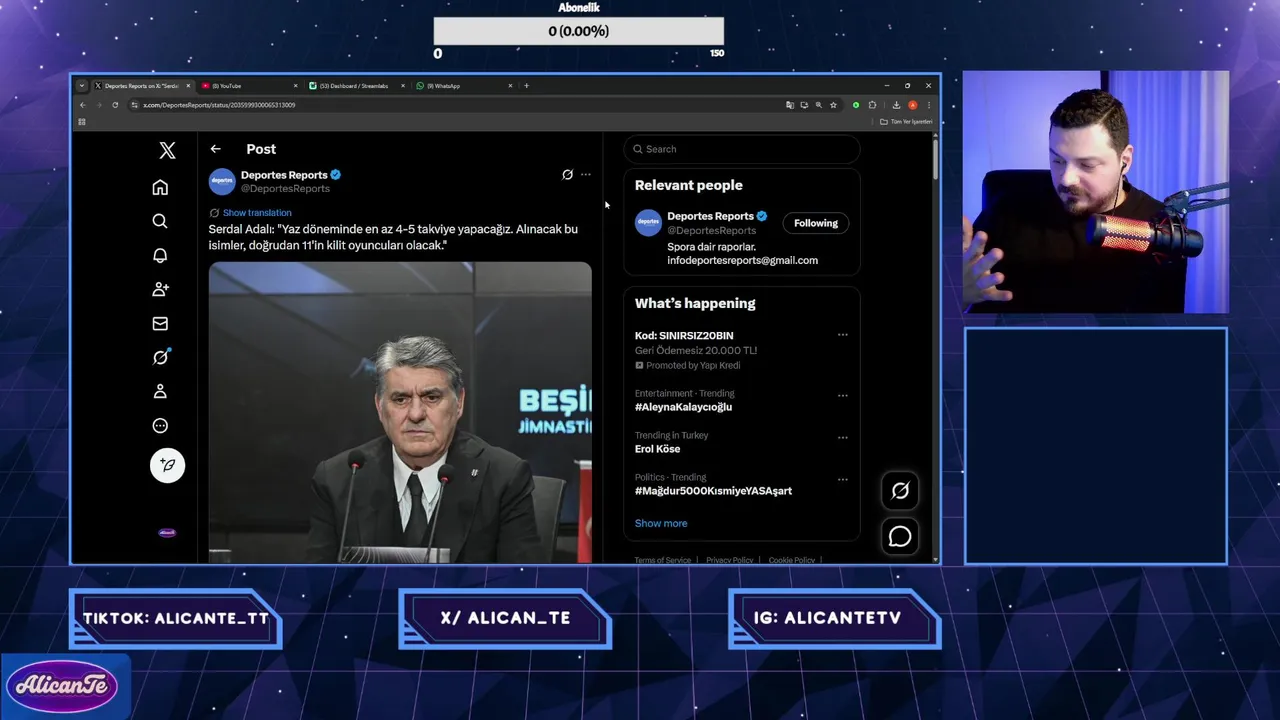Open Messages envelope in sidebar
Viewport: 1280px width, 720px height.
click(x=160, y=323)
